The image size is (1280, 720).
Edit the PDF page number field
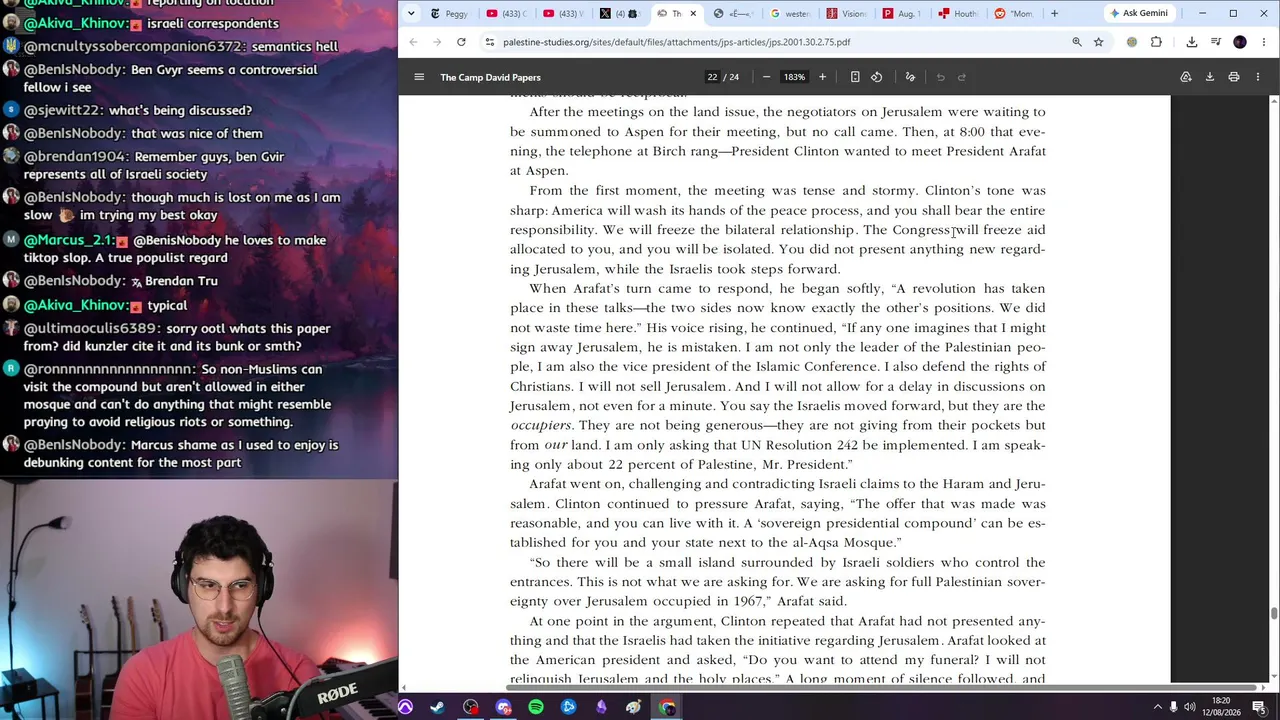pos(712,77)
